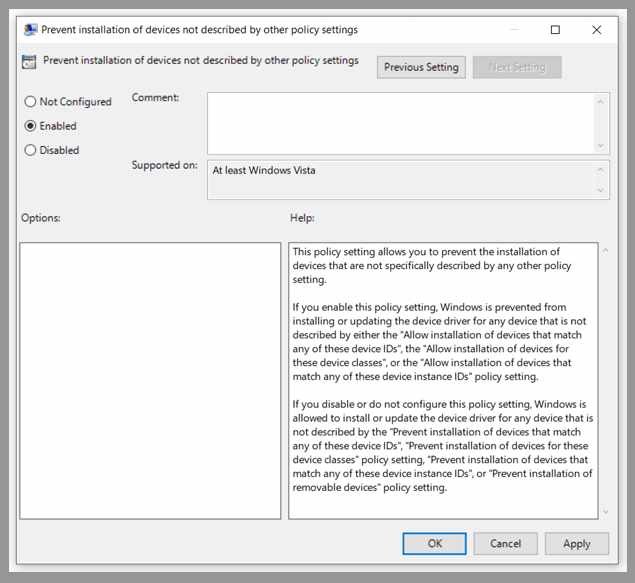Click the empty Options pane
This screenshot has height=583, width=635.
[150, 381]
